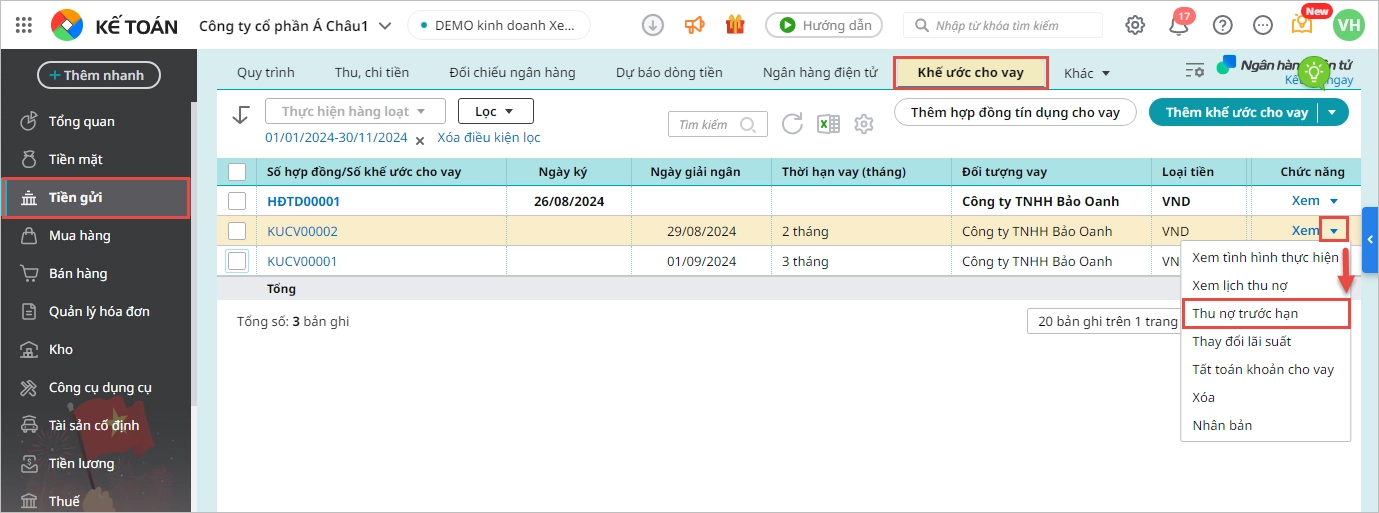Image resolution: width=1379 pixels, height=513 pixels.
Task: Click Thêm hợp đồng tín dụng cho vay
Action: click(x=1015, y=112)
